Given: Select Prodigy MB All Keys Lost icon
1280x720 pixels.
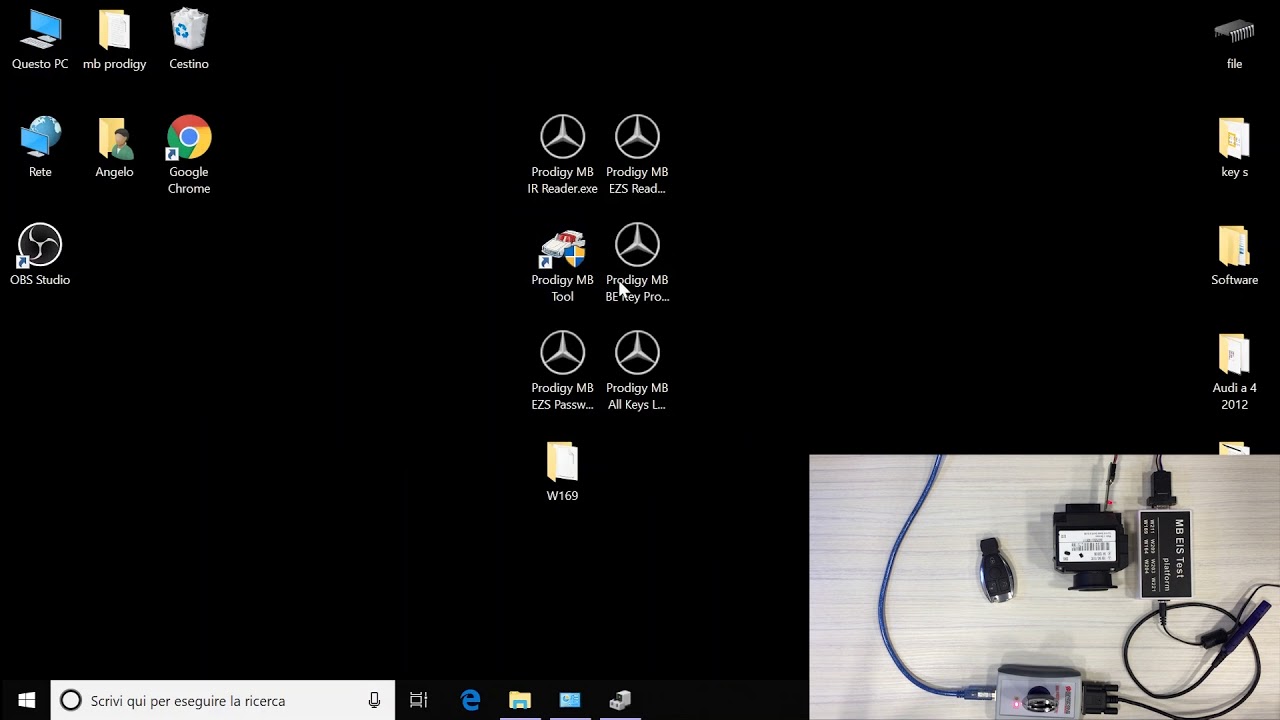Looking at the screenshot, I should (637, 371).
